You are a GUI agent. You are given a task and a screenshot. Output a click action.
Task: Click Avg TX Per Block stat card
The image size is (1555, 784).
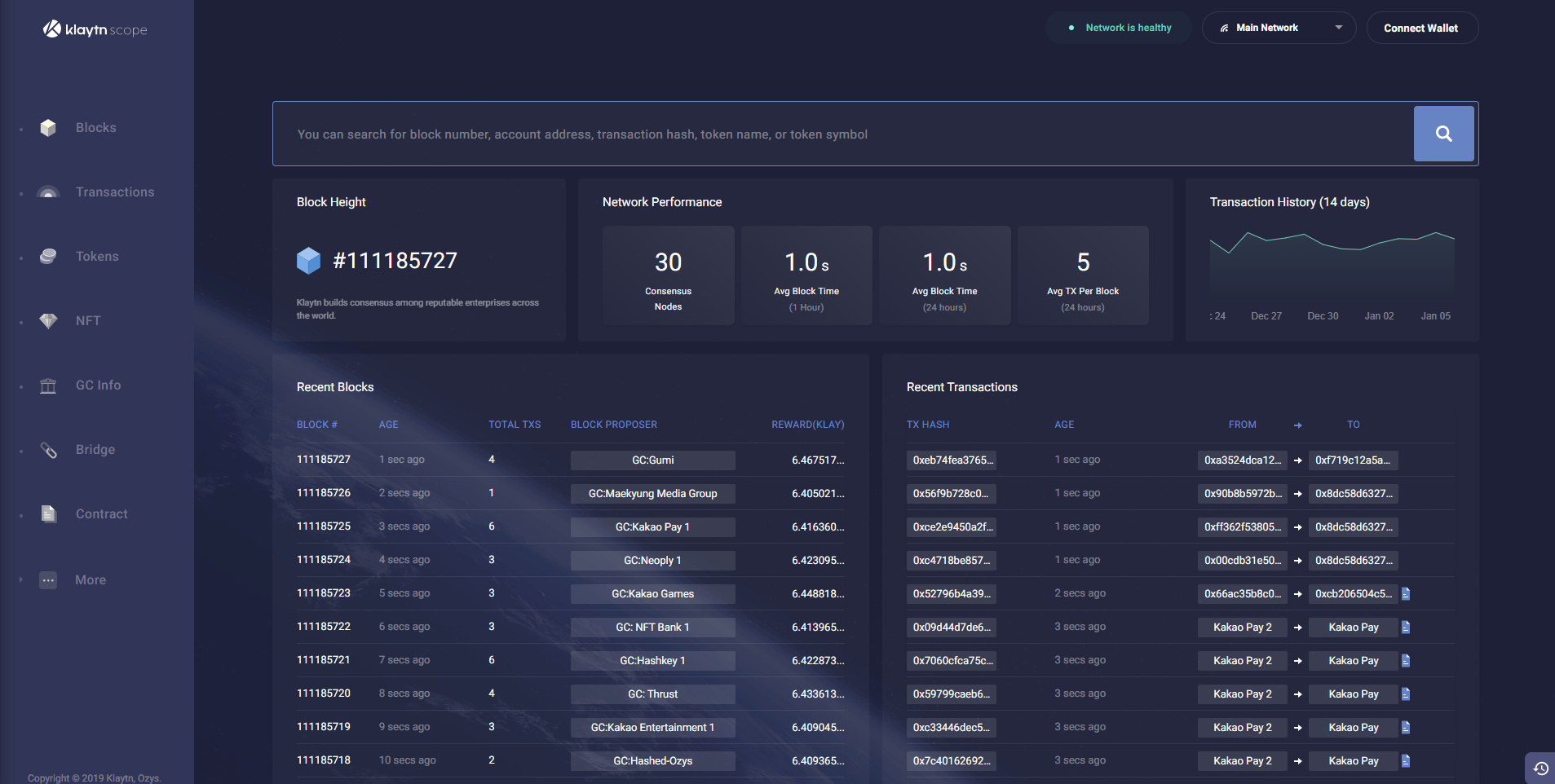coord(1083,275)
